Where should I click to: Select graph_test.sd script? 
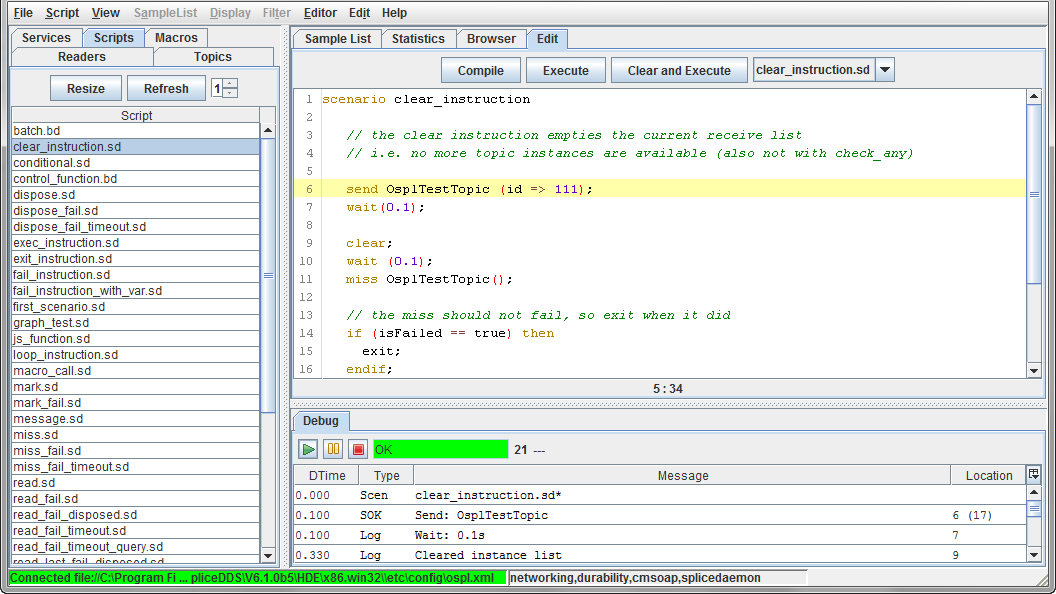[x=135, y=323]
